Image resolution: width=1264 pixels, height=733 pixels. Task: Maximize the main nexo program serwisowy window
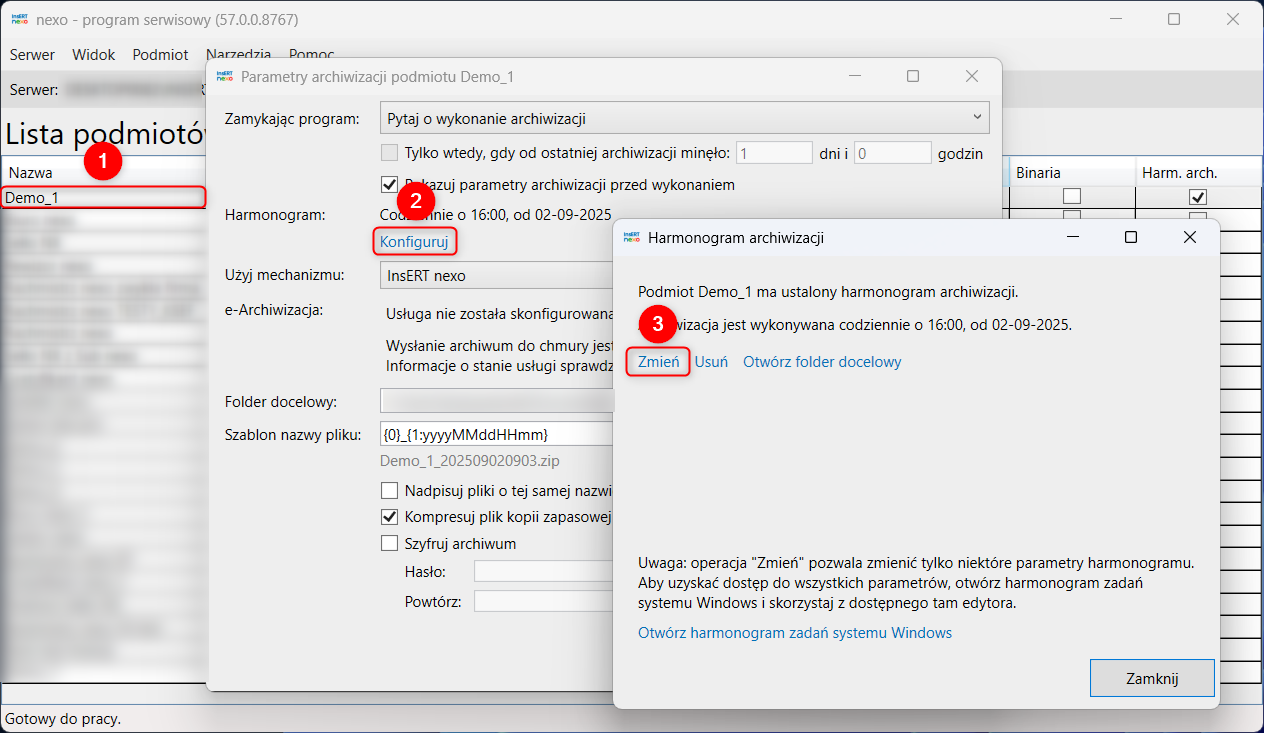tap(1174, 19)
